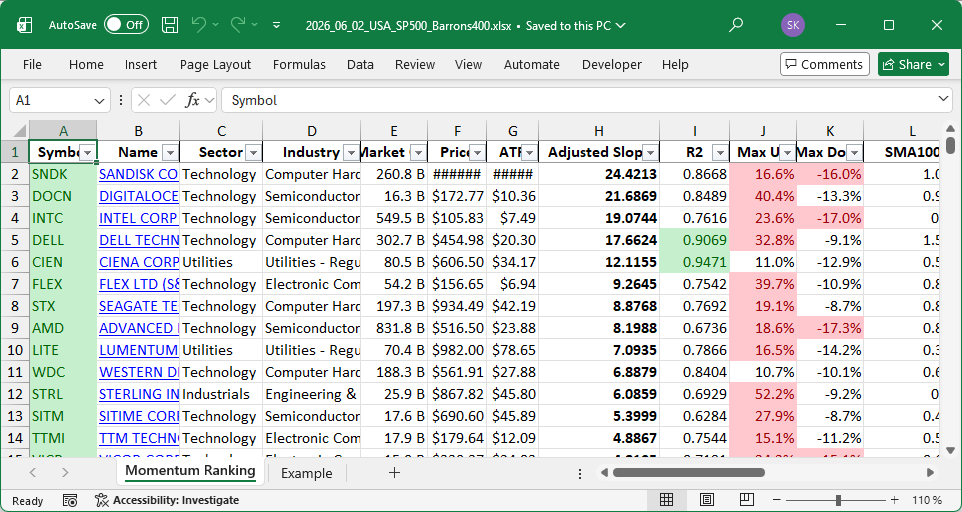Viewport: 962px width, 512px height.
Task: Click the Select All corner triangle
Action: tap(19, 131)
